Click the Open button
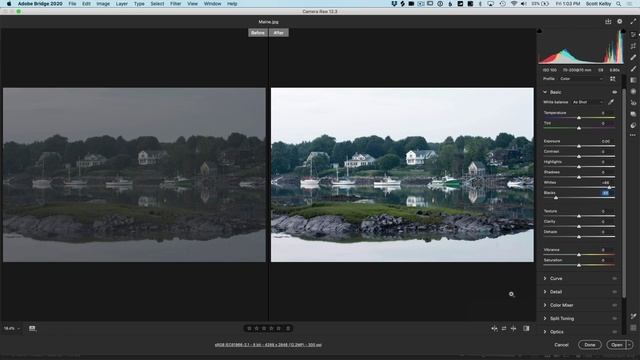The image size is (640, 360). (616, 345)
